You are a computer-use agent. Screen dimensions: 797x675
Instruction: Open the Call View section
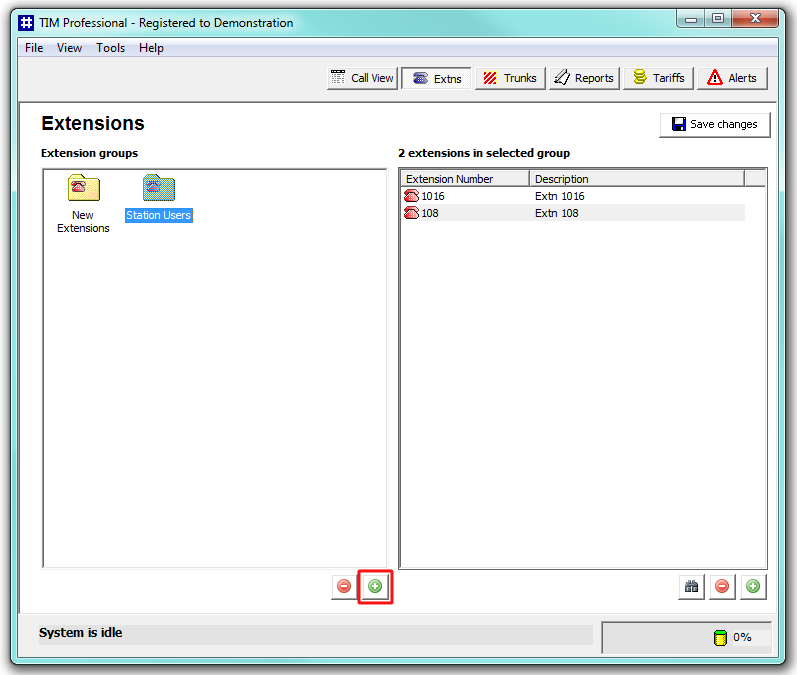point(362,78)
